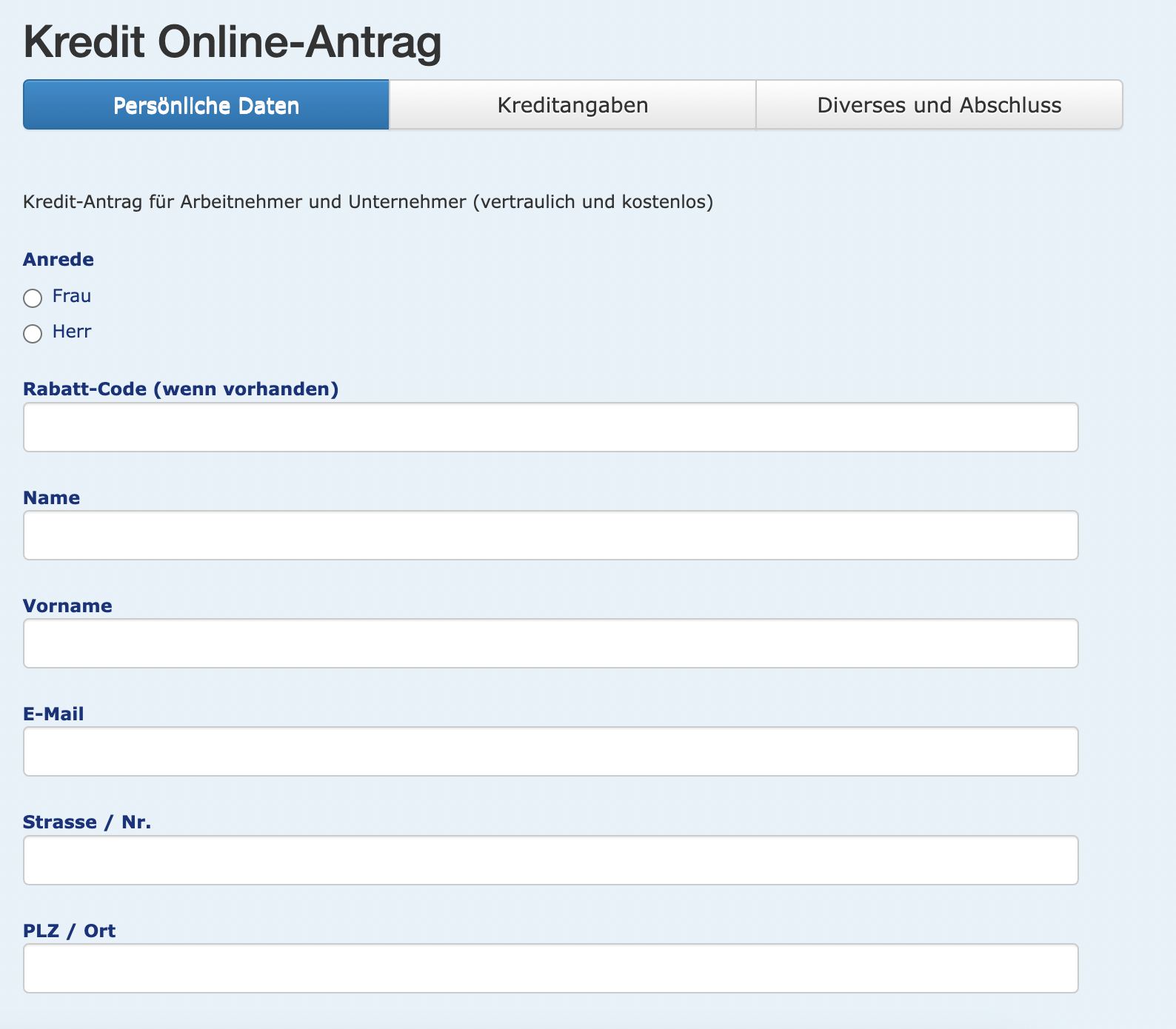
Task: Click the 'Anrede' label
Action: click(59, 260)
